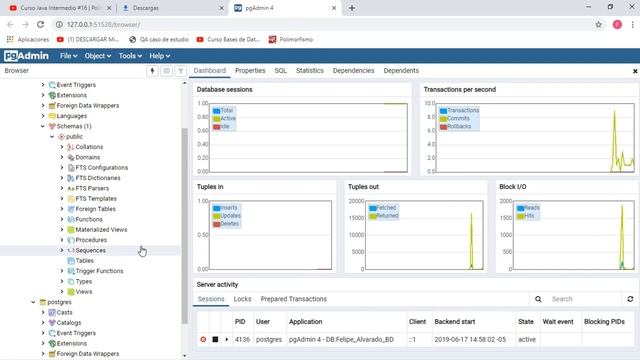This screenshot has width=640, height=360.
Task: Click the View Data grid icon in Browser panel
Action: (167, 71)
